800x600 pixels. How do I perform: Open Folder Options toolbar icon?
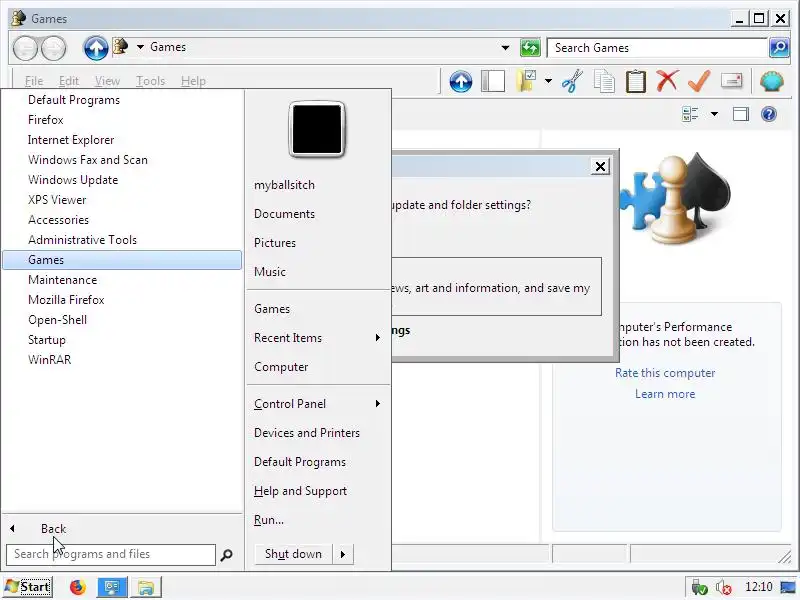click(x=527, y=81)
